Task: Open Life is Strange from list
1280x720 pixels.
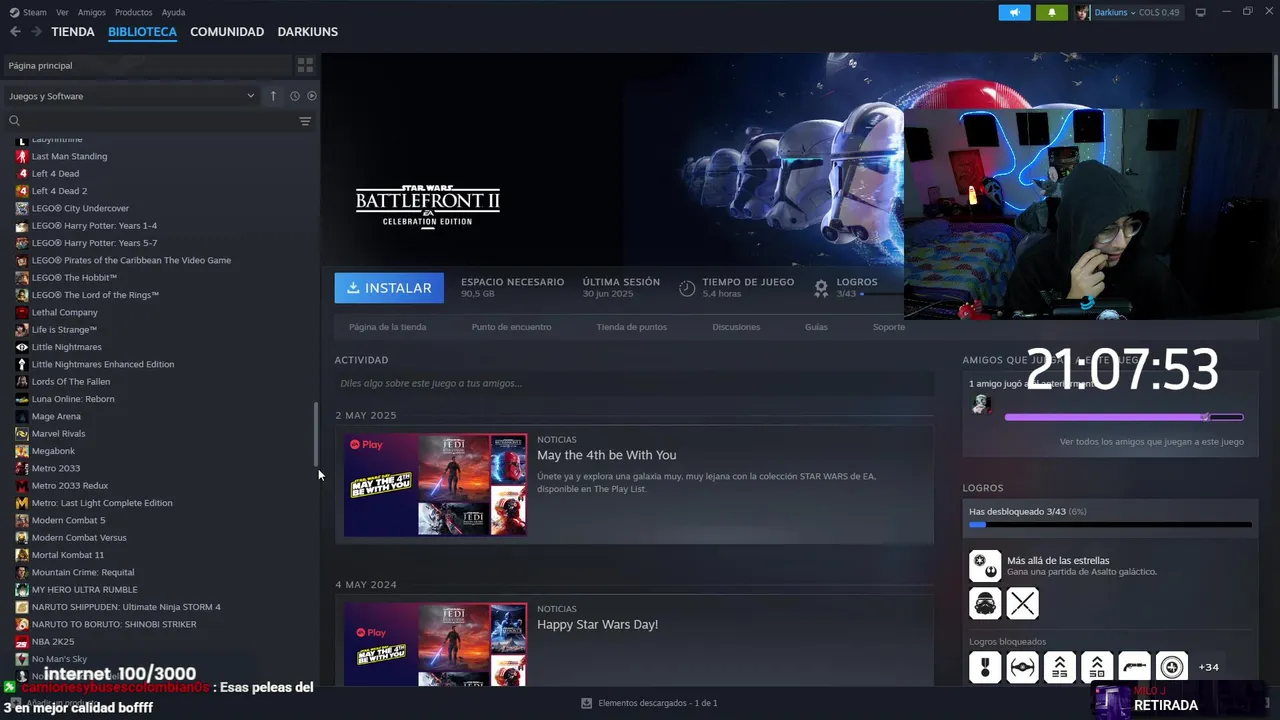Action: [64, 329]
